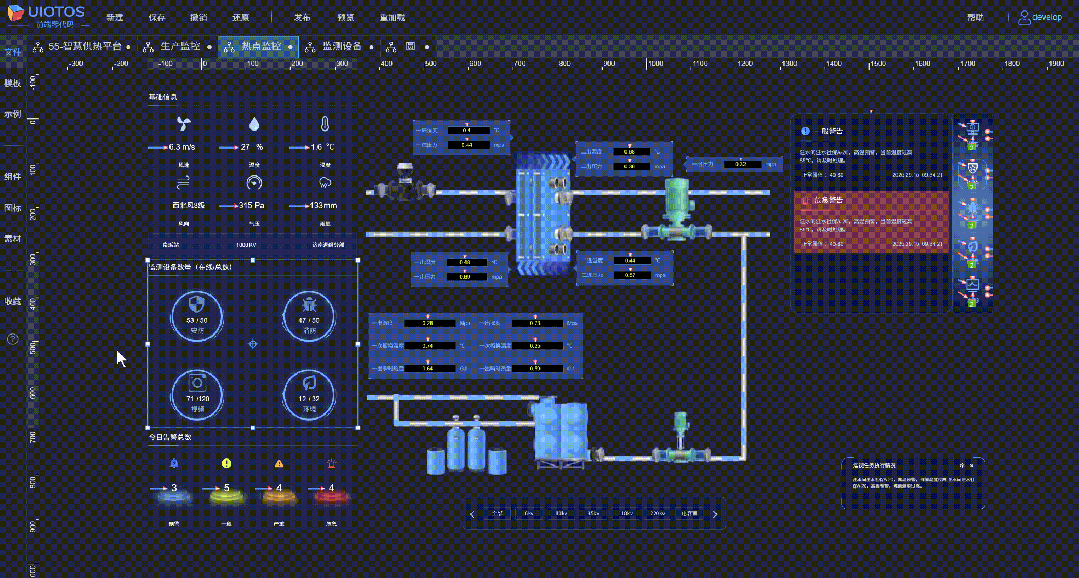The width and height of the screenshot is (1079, 578).
Task: Select the 6.3 m/s wind speed value
Action: pyautogui.click(x=184, y=147)
